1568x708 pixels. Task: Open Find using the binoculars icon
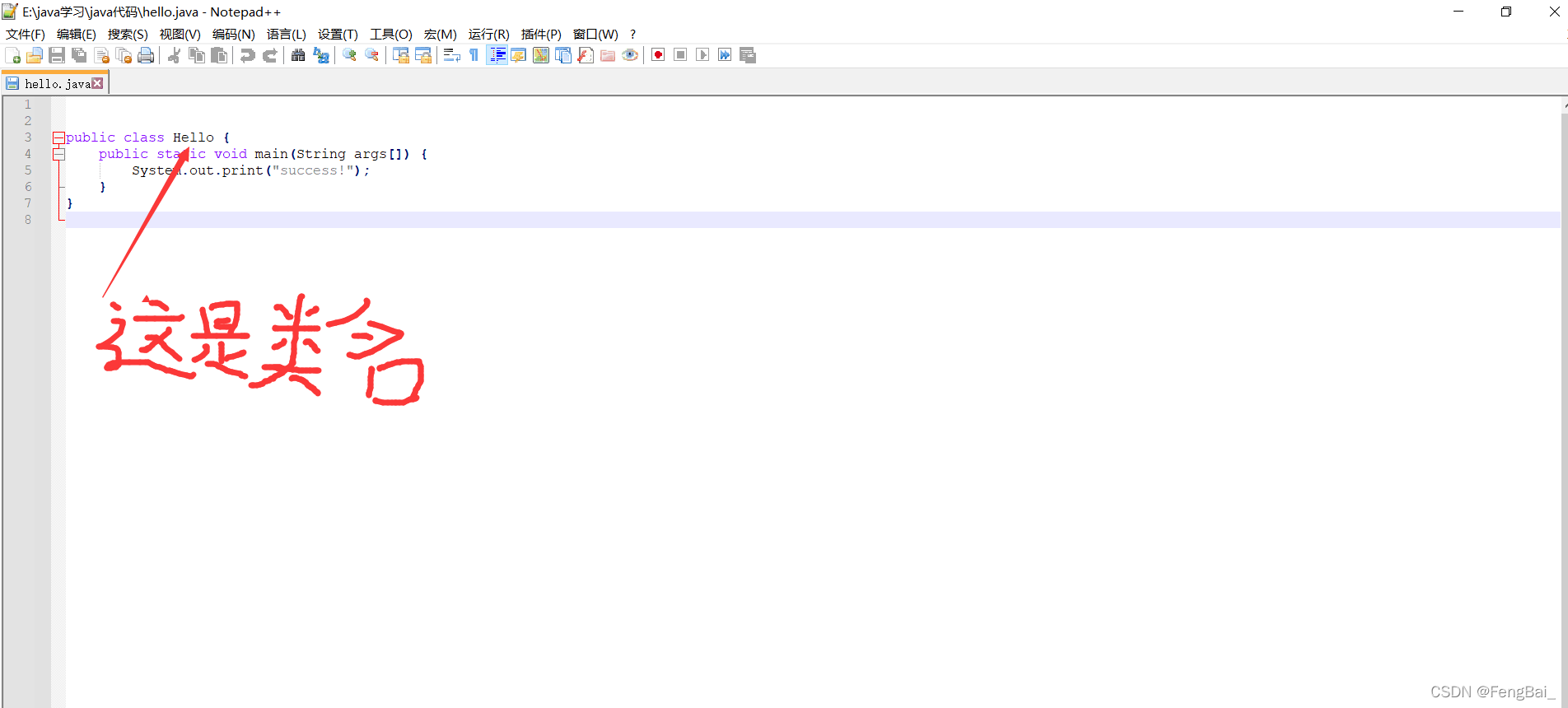[298, 55]
